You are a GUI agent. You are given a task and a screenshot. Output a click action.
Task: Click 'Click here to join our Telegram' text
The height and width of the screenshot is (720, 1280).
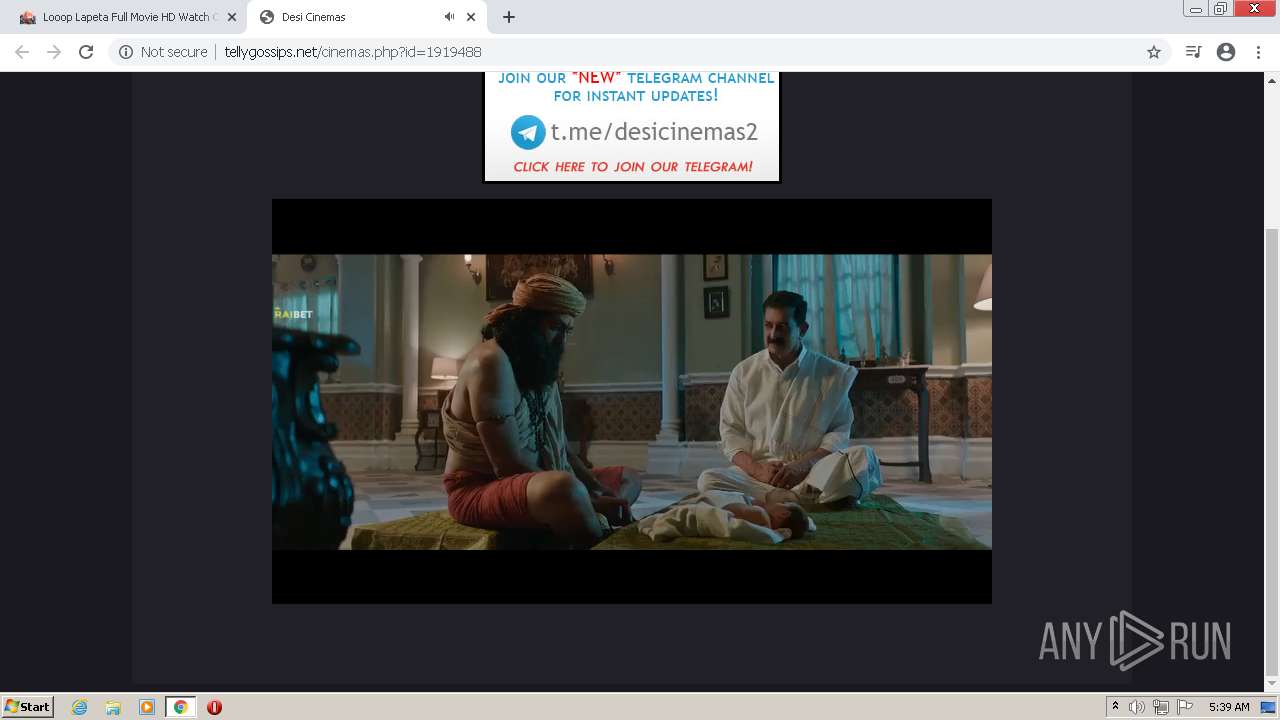633,167
